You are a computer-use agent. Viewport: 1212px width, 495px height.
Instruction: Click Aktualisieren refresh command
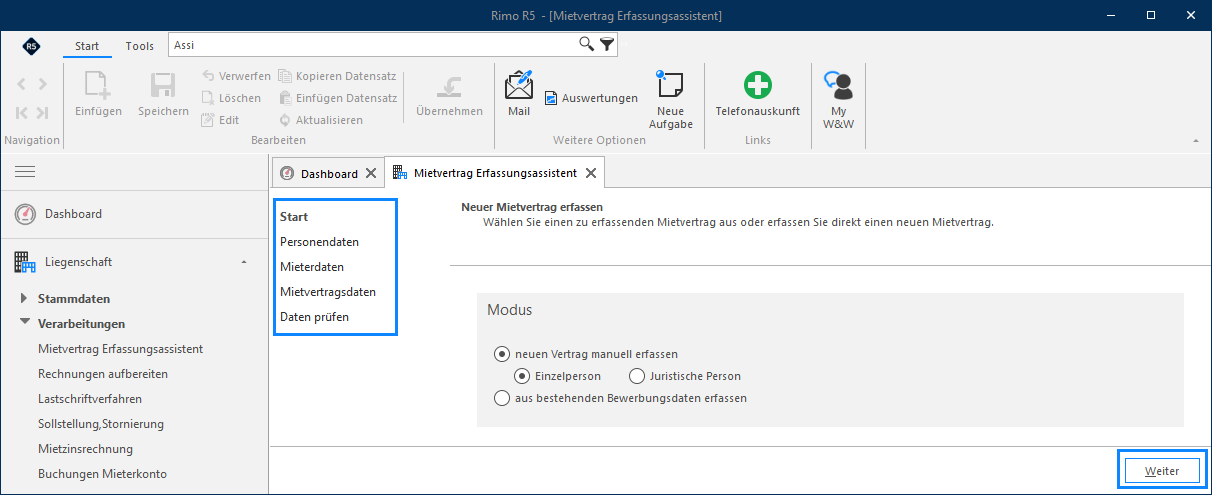click(x=321, y=120)
